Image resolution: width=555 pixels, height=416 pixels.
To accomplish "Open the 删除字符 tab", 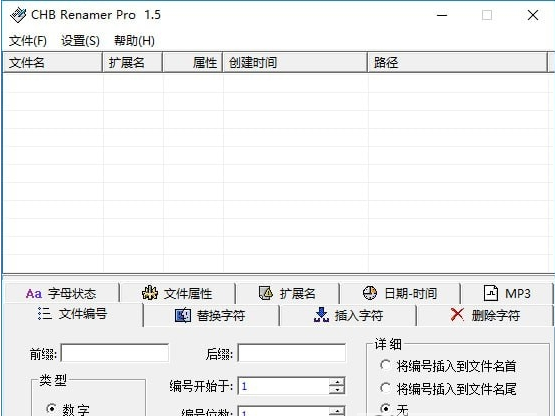I will click(x=485, y=315).
